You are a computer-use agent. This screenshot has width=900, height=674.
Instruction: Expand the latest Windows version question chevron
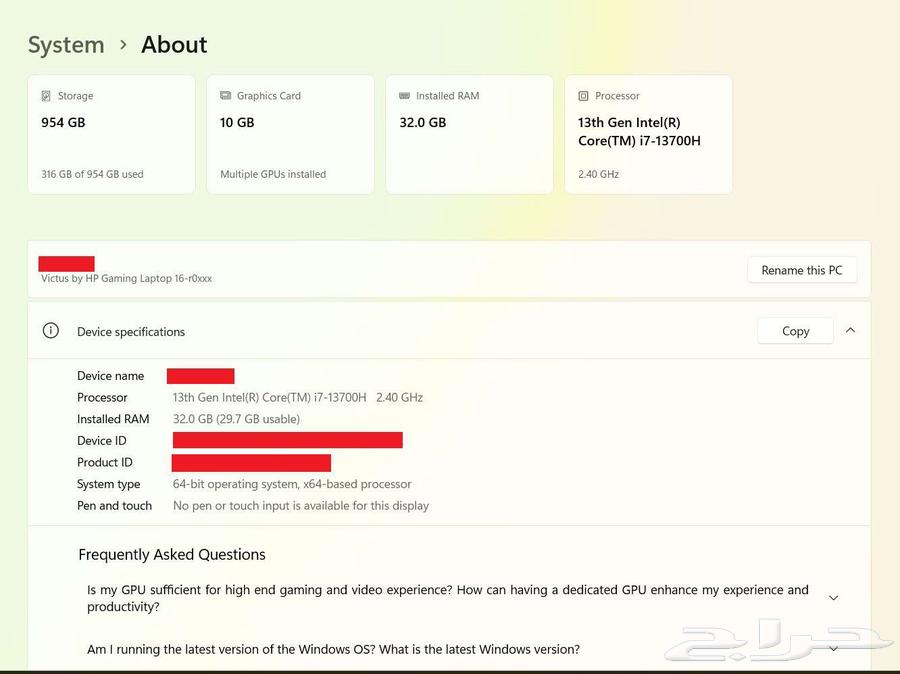(834, 648)
